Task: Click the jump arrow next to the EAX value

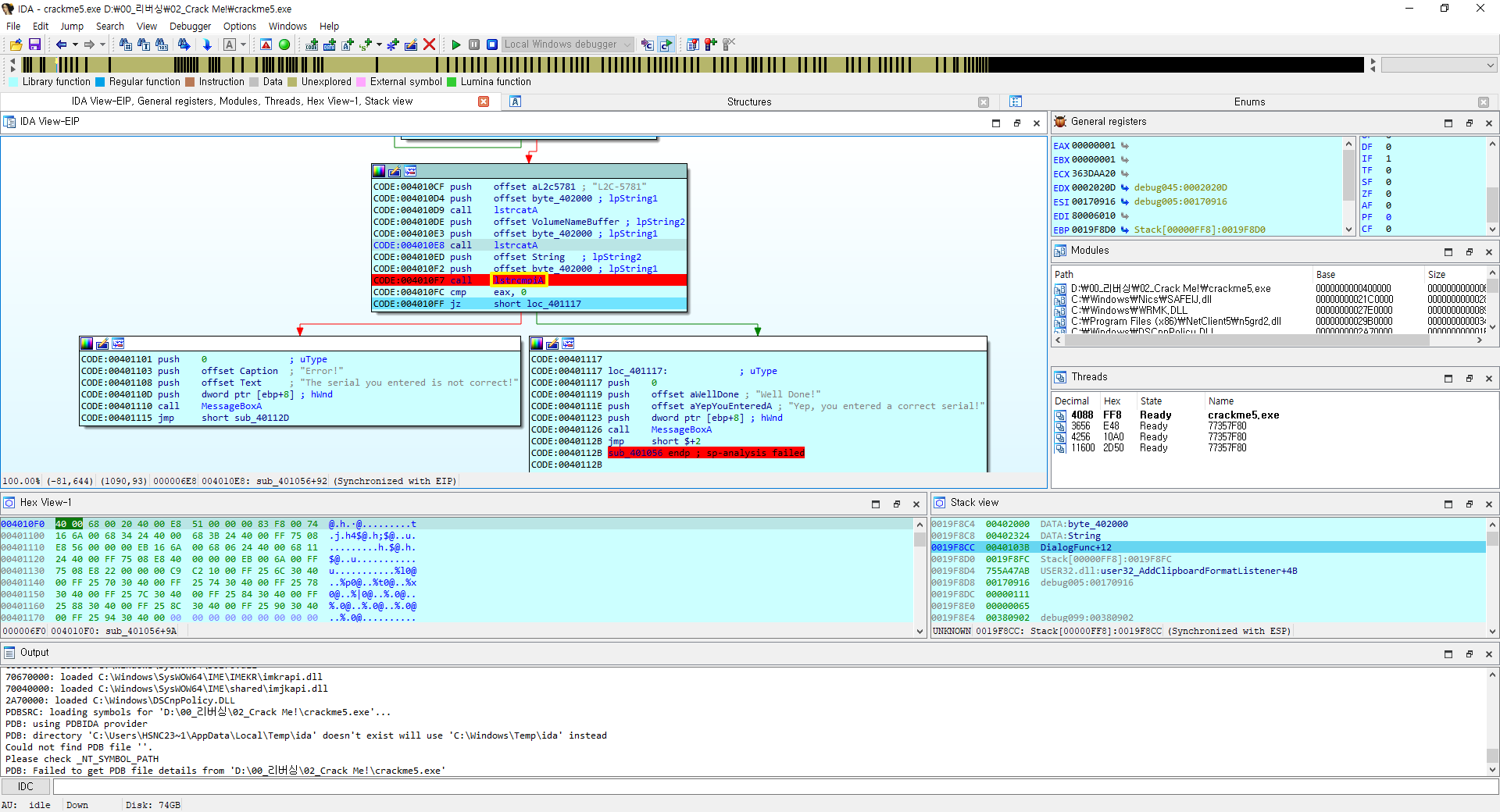Action: pyautogui.click(x=1125, y=146)
